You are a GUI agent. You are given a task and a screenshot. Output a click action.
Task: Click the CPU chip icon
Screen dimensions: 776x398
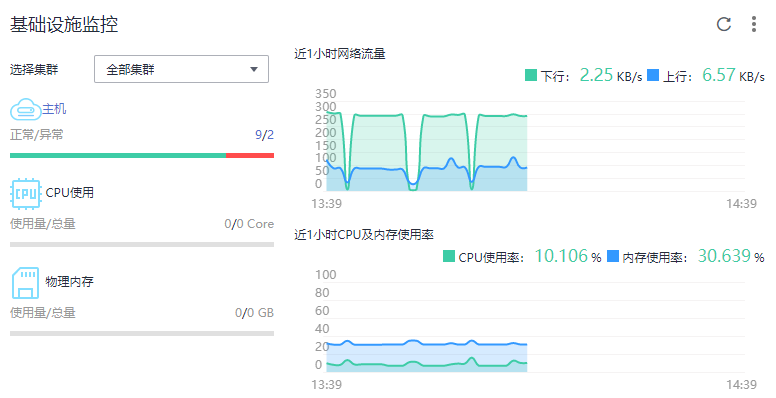(x=25, y=194)
